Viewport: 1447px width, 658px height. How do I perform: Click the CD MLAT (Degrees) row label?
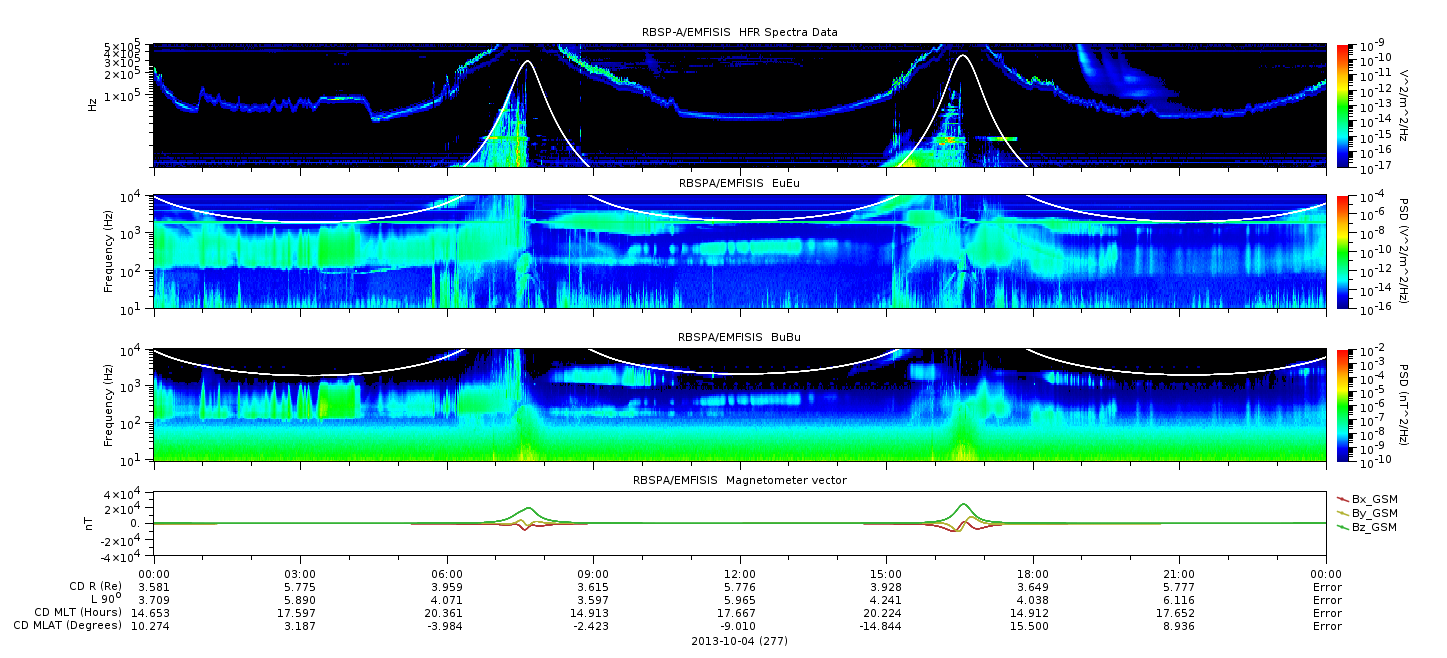click(68, 625)
